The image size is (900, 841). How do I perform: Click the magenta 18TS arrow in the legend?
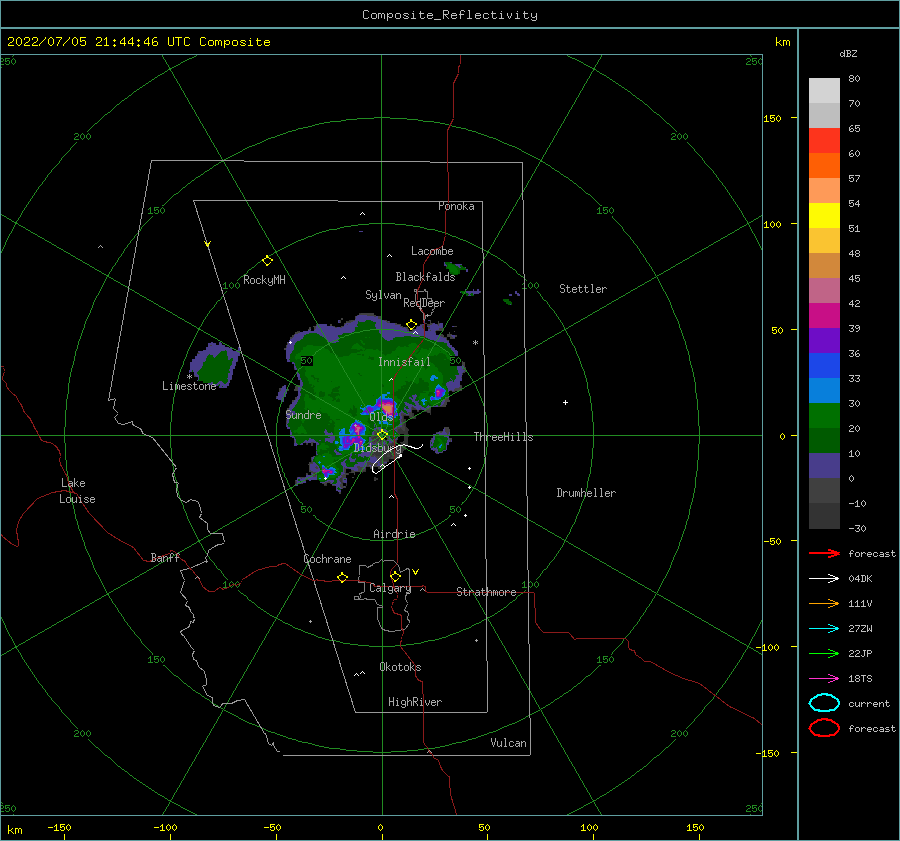pyautogui.click(x=824, y=679)
